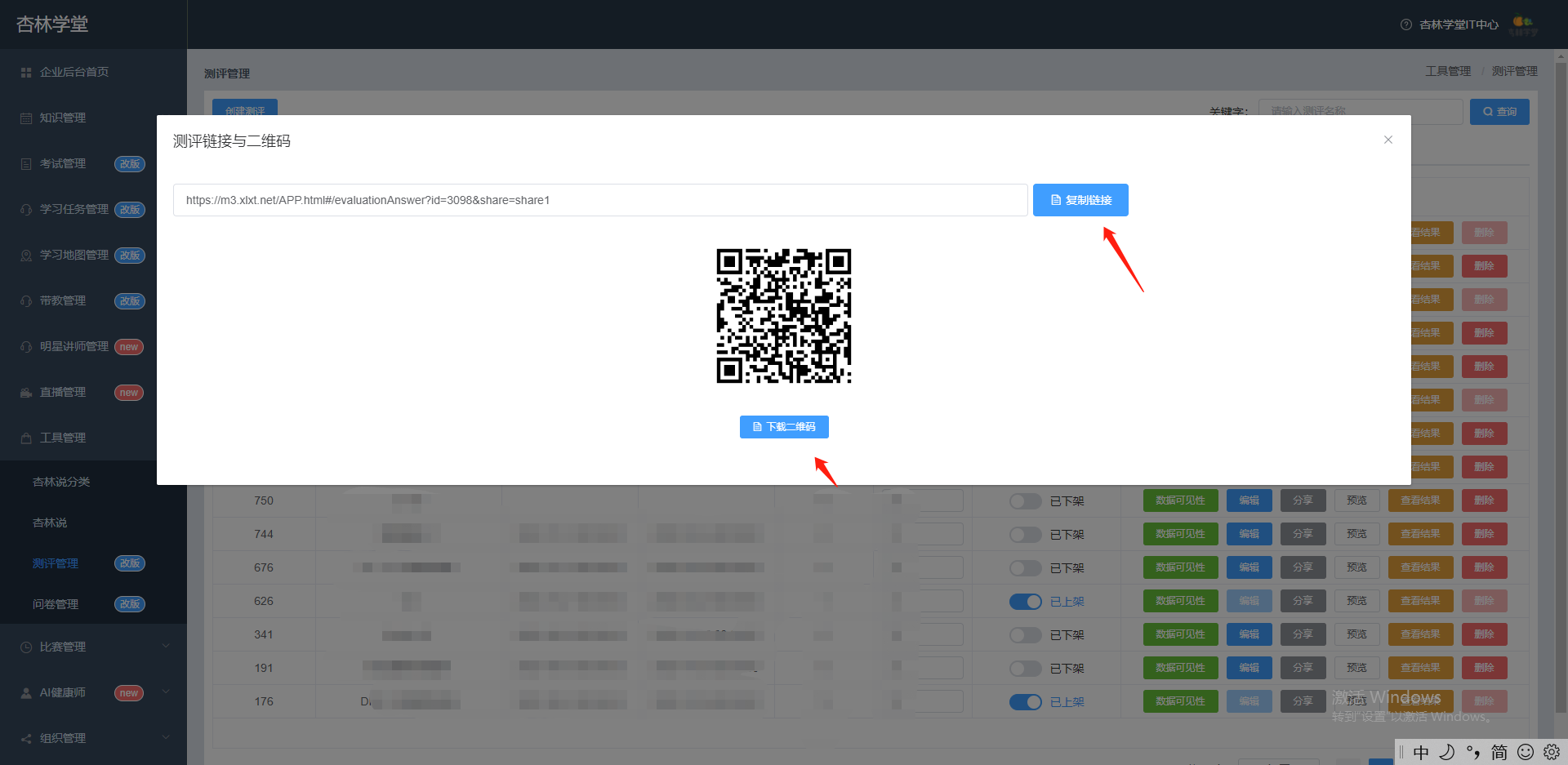Turn off the 已上架 switch for row 626

1026,602
